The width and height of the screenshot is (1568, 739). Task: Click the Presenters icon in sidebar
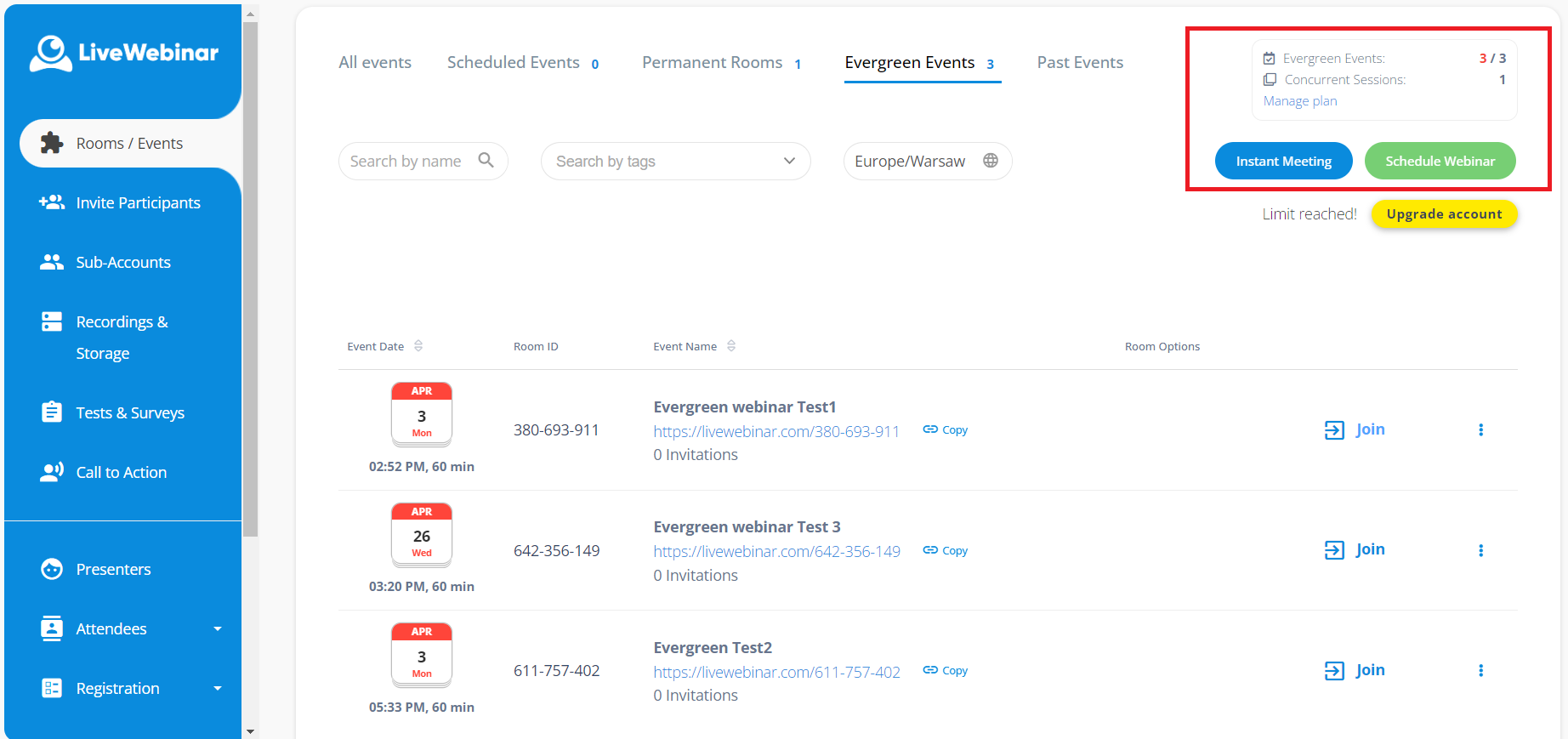[52, 569]
